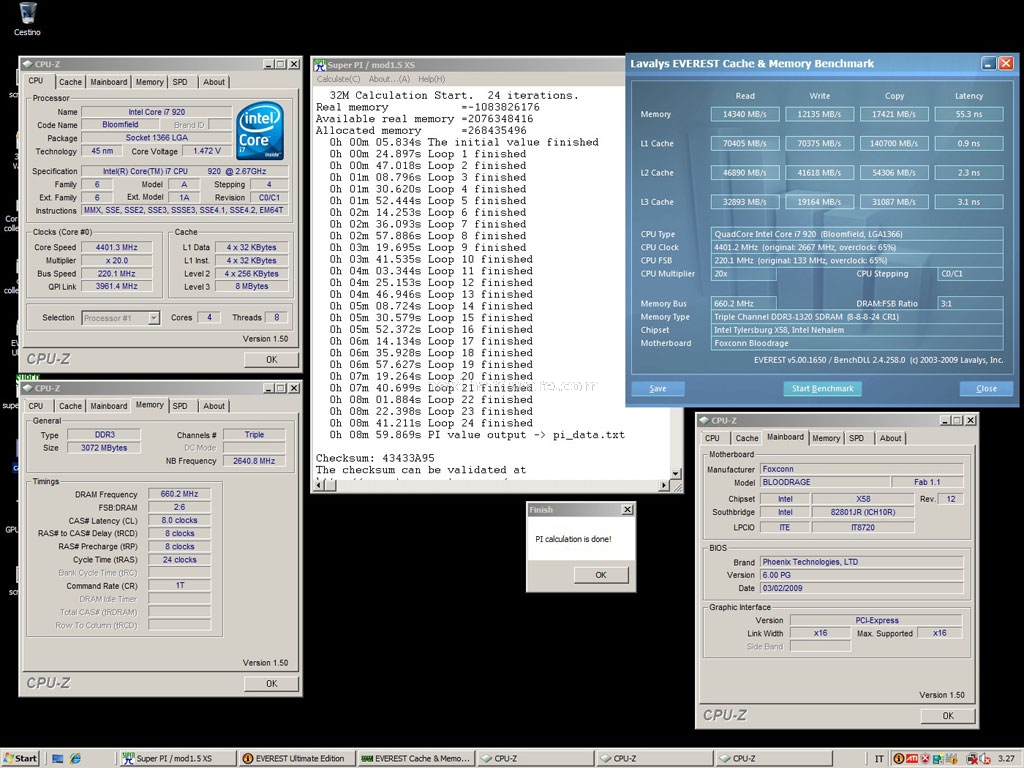Click the NB Frequency value 2640.8 MHz
1024x768 pixels.
(x=254, y=461)
